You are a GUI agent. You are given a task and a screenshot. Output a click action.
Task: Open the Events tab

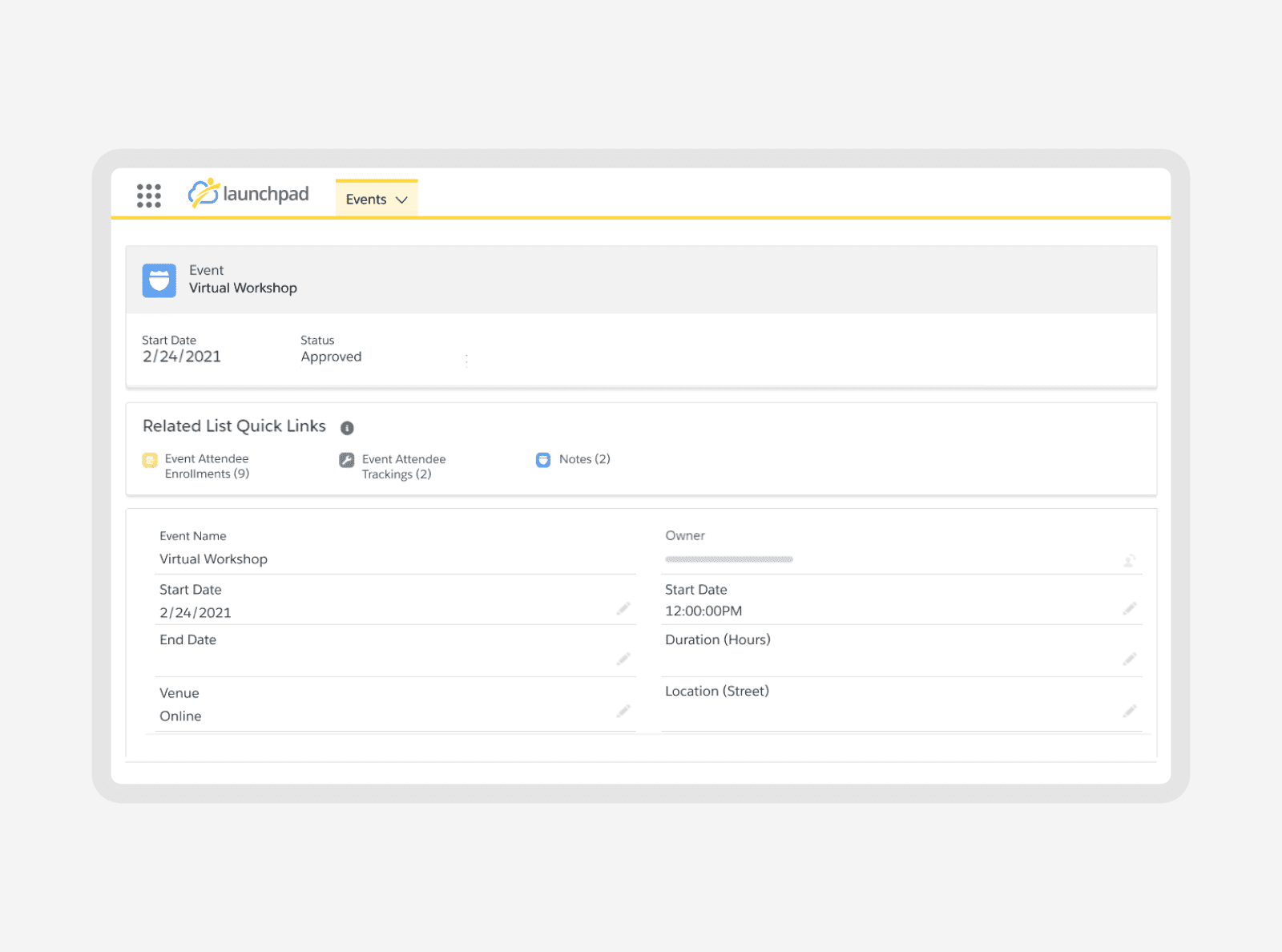click(377, 199)
